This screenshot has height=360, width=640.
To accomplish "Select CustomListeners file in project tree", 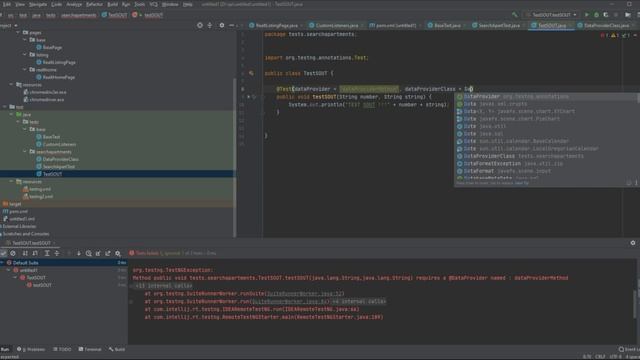I will pyautogui.click(x=59, y=144).
